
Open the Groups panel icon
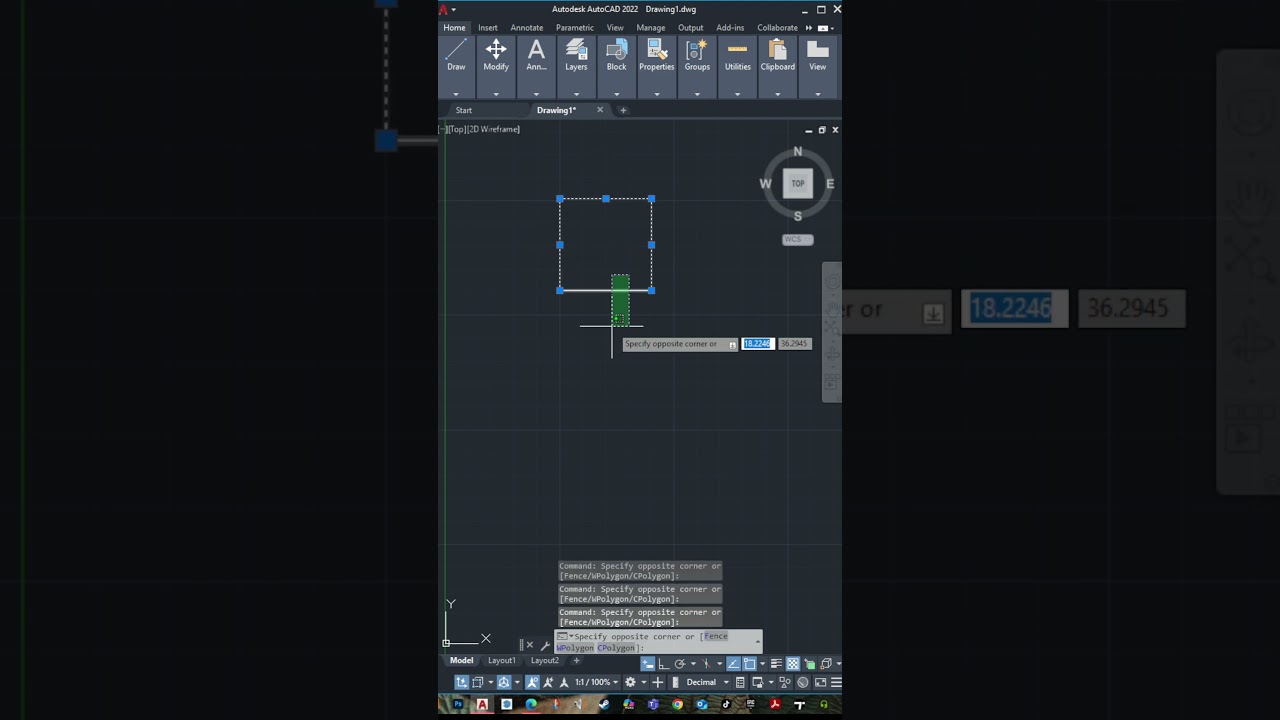[697, 50]
